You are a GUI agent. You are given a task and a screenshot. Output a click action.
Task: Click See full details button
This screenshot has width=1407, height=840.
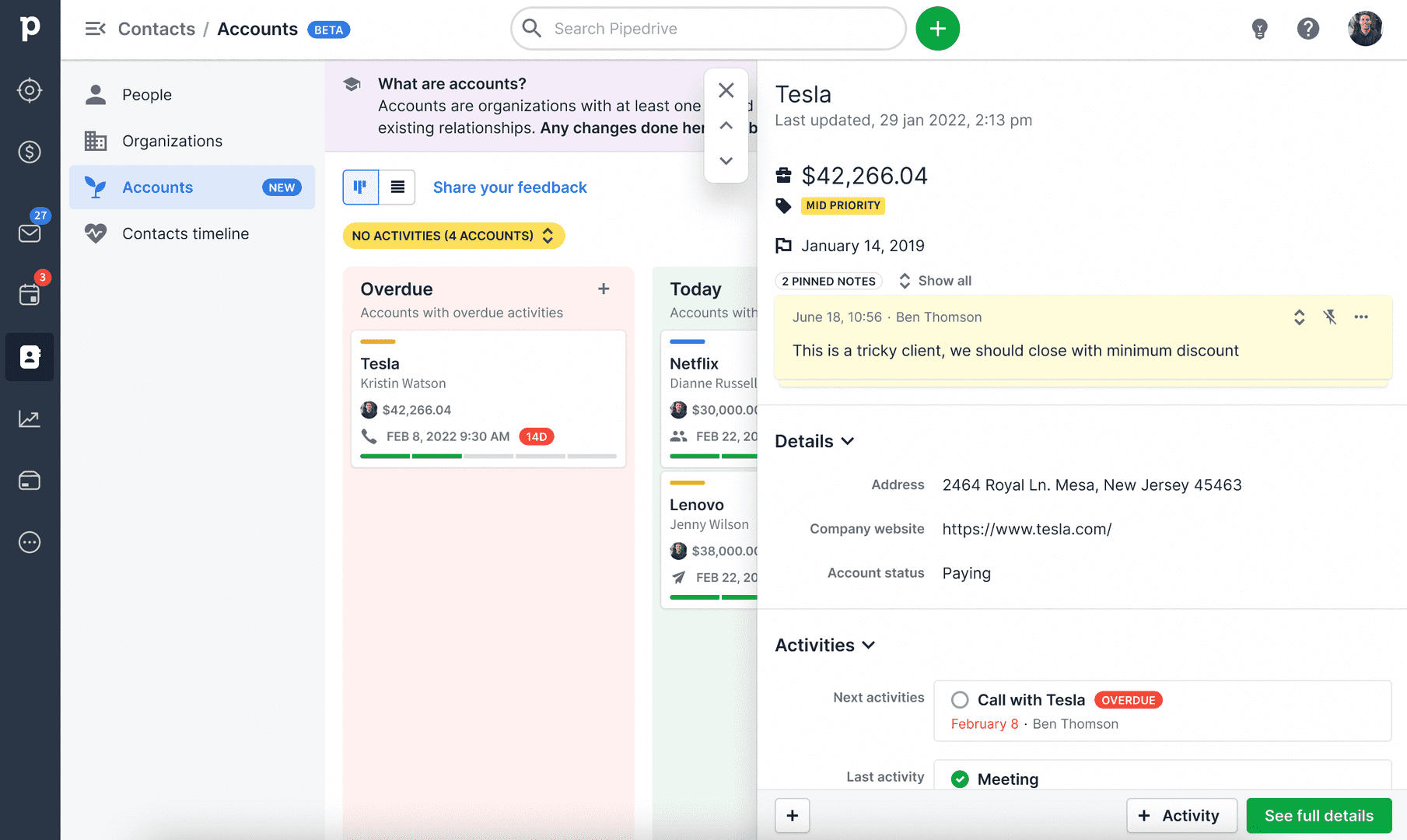pyautogui.click(x=1318, y=815)
